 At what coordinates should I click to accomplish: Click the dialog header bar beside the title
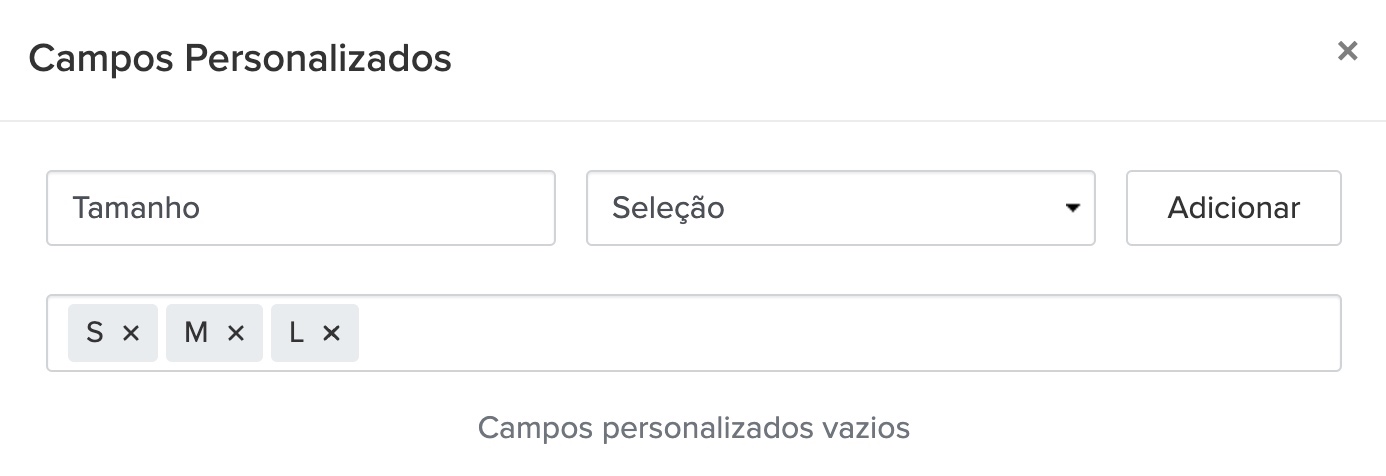click(x=850, y=59)
